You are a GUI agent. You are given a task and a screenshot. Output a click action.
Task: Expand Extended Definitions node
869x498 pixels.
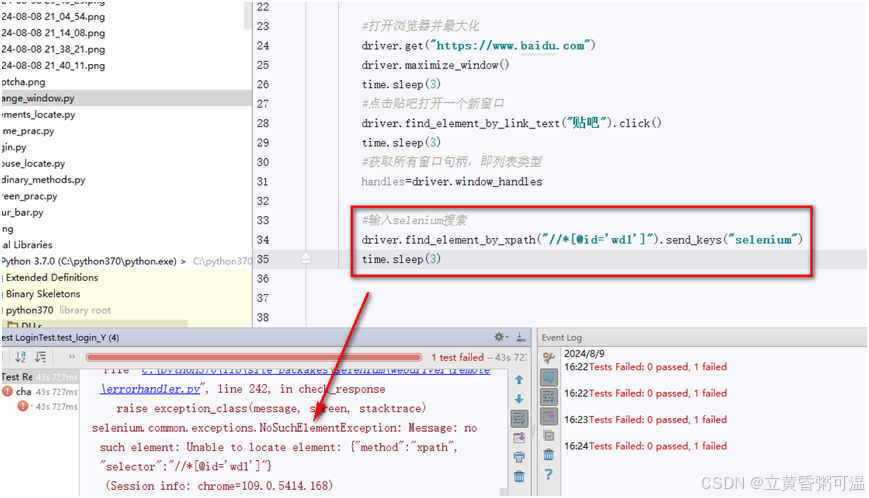click(52, 278)
